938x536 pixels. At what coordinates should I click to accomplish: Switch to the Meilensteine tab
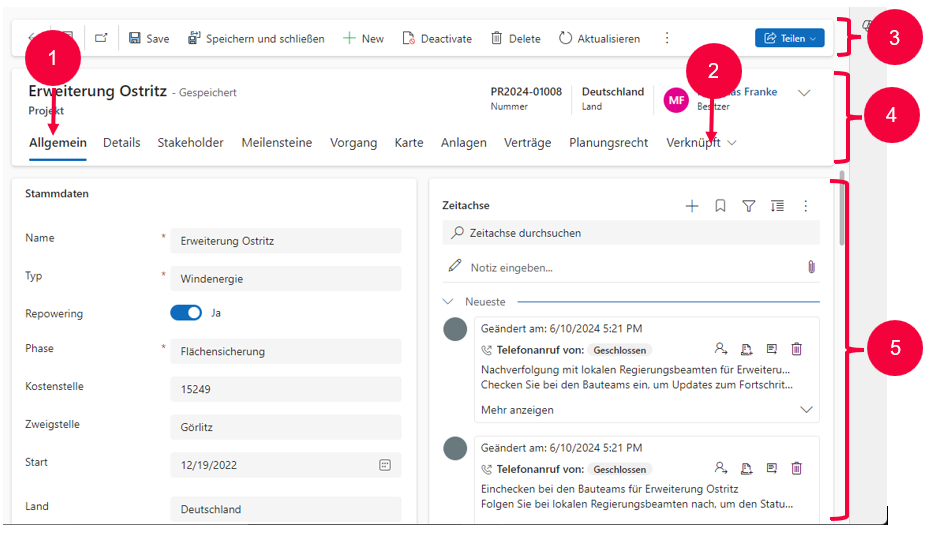pyautogui.click(x=277, y=143)
